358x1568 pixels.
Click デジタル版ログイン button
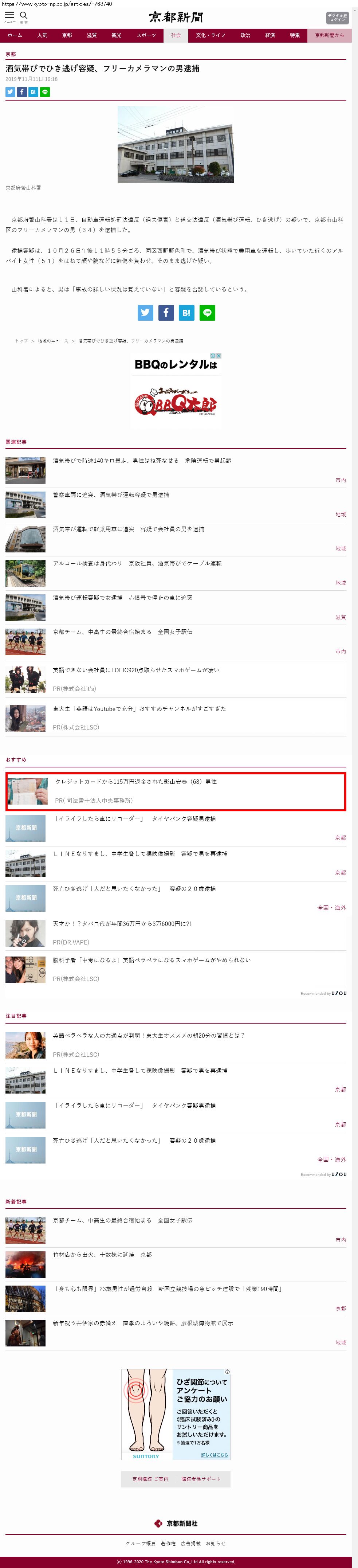coord(337,17)
